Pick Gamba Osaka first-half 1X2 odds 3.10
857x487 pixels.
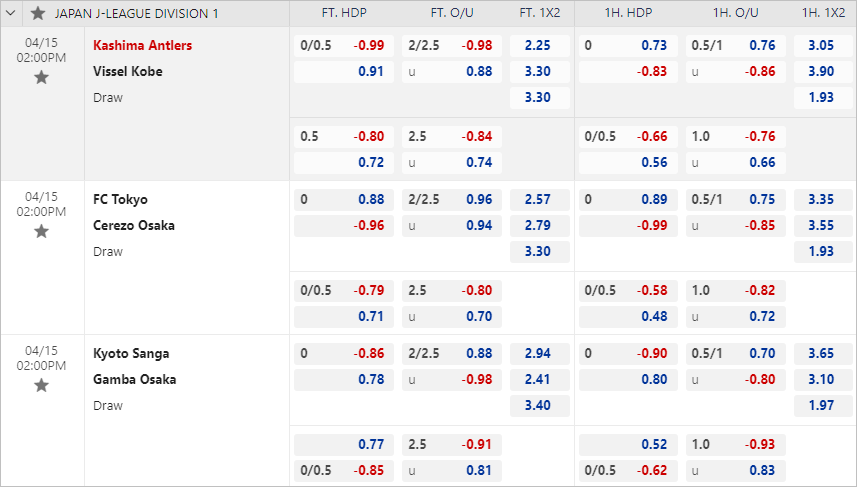823,380
